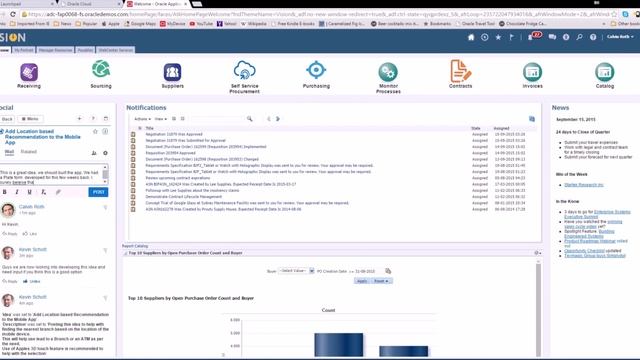This screenshot has width=640, height=360.
Task: Open the Monitor Processes gears icon
Action: point(388,72)
